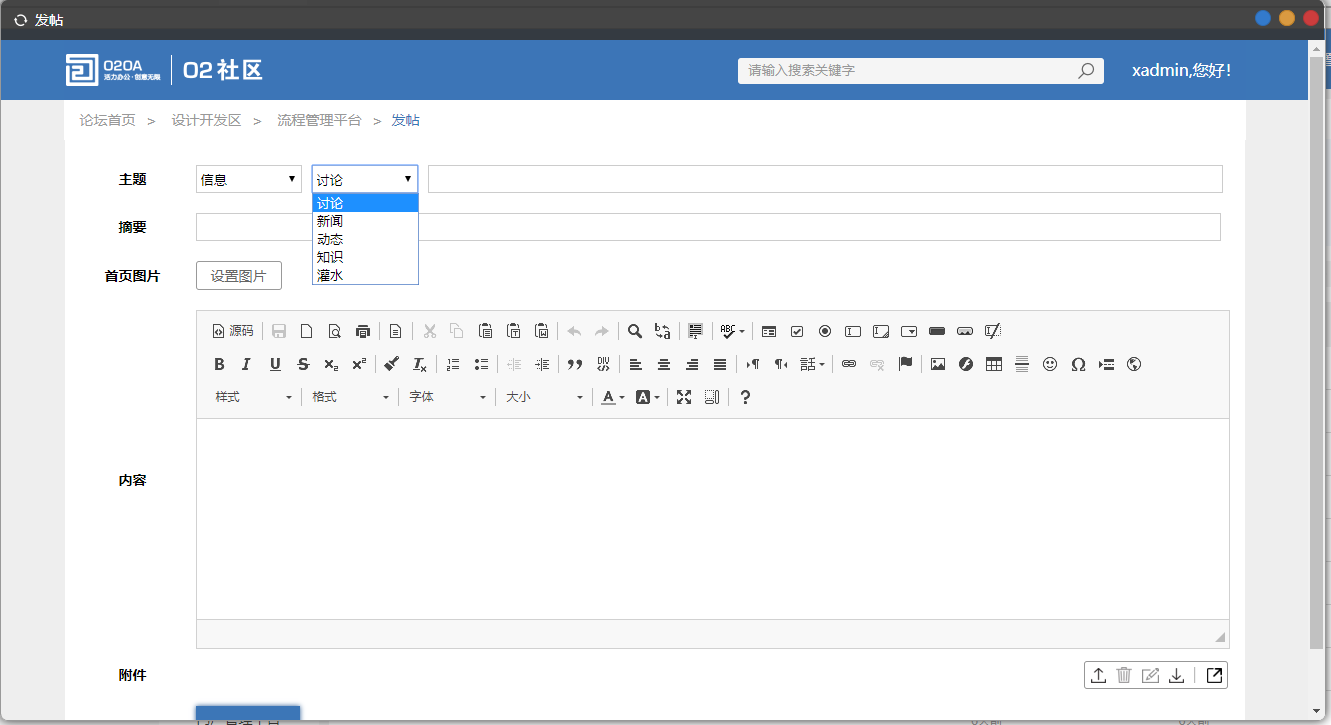The width and height of the screenshot is (1331, 725).
Task: Toggle strikethrough formatting
Action: click(303, 364)
